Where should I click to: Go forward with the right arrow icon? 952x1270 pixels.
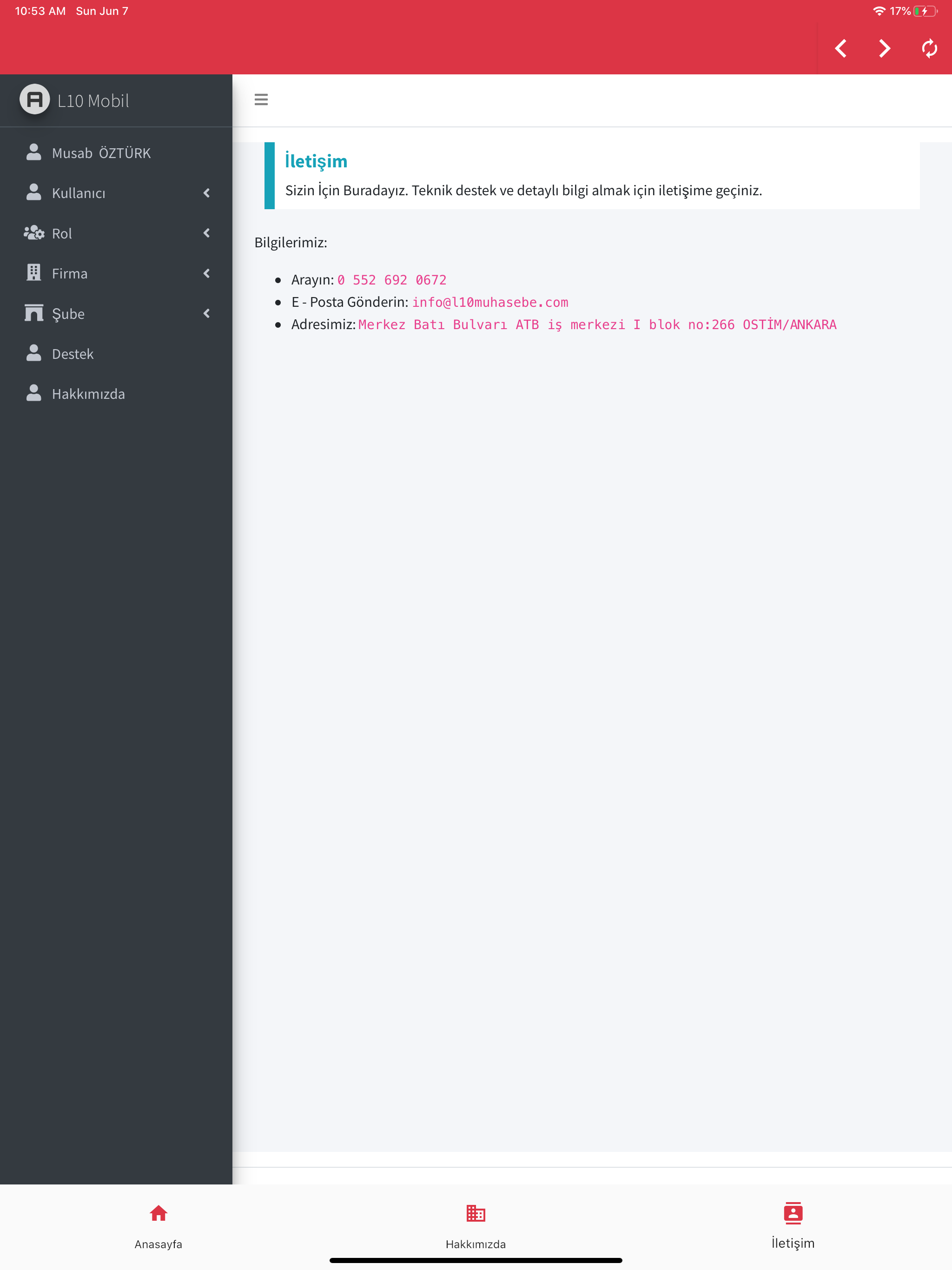885,48
